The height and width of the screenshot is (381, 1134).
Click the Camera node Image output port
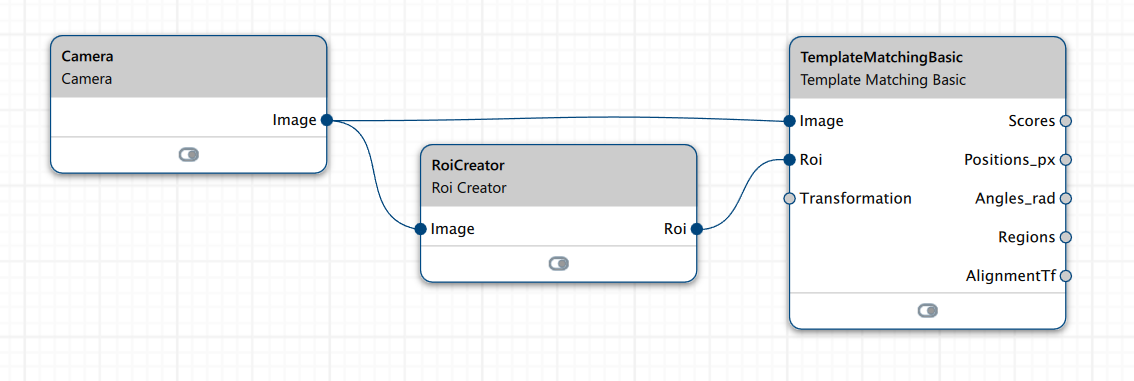[326, 120]
